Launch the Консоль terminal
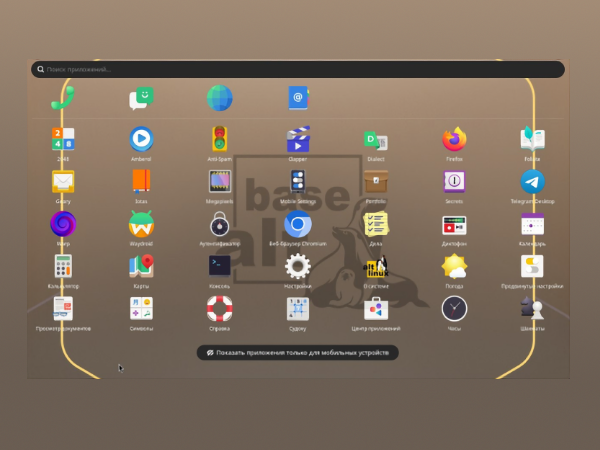 219,266
